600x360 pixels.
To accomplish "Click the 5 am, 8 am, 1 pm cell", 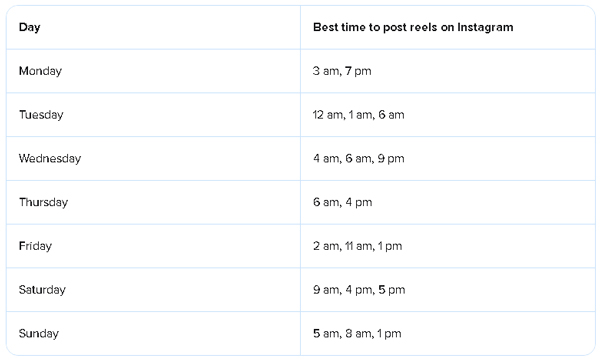I will (357, 334).
